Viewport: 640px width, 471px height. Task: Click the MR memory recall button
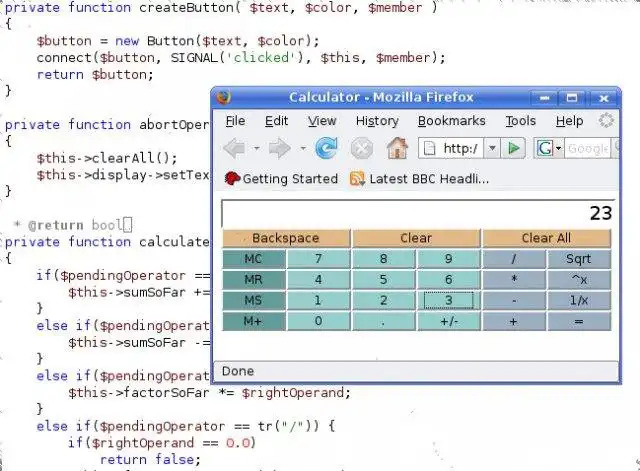(x=253, y=280)
